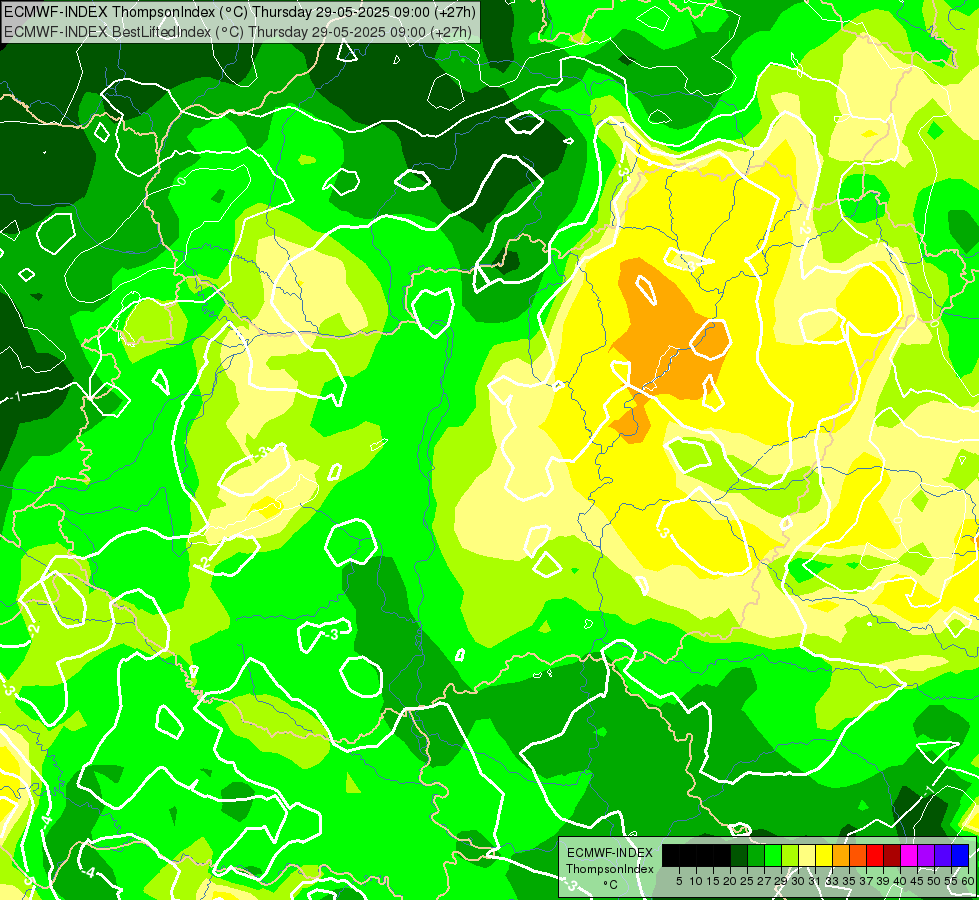
Task: Click the legend tick label 25
Action: click(x=747, y=881)
